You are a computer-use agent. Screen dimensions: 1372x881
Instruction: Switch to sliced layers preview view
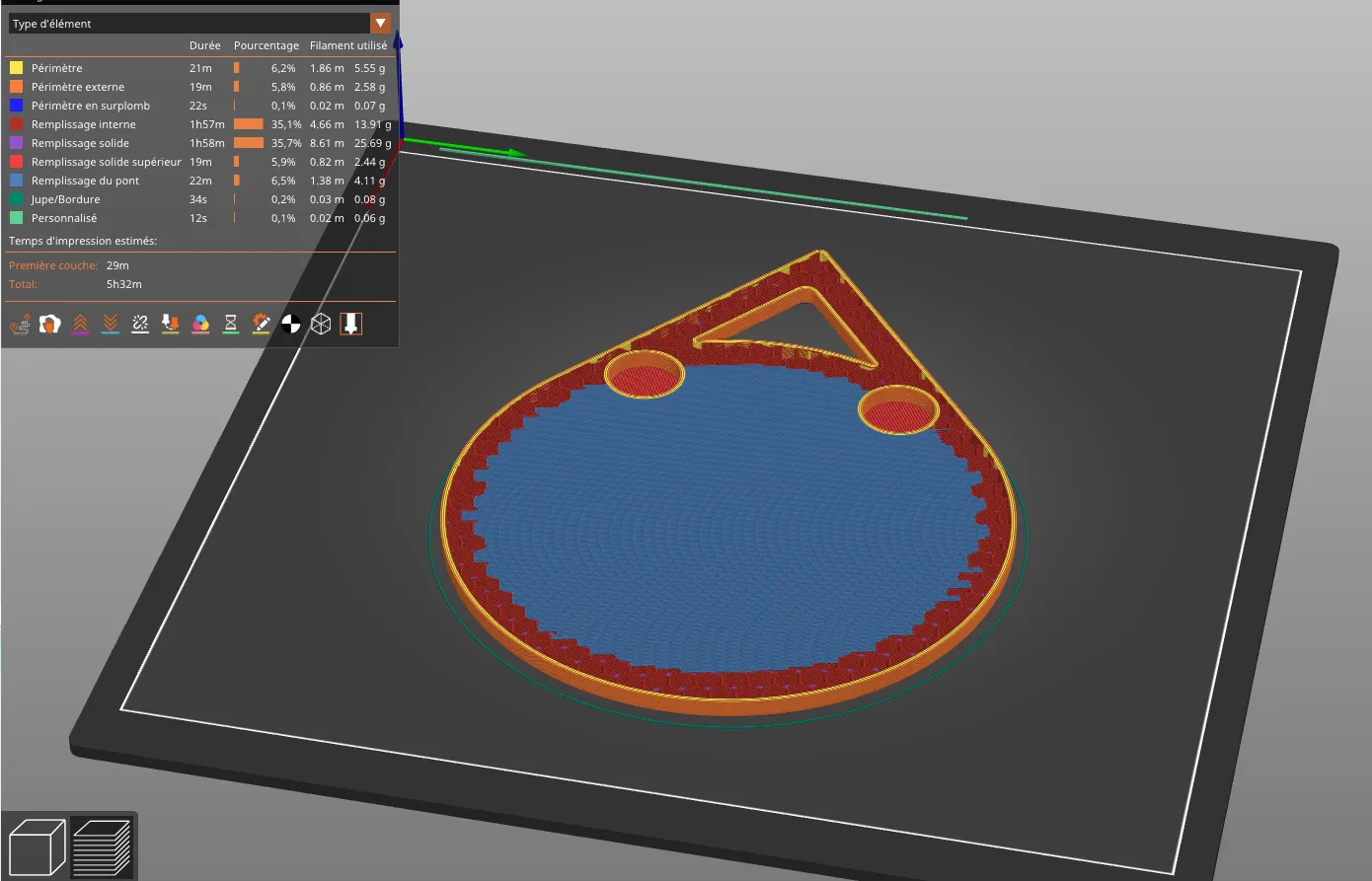pyautogui.click(x=102, y=846)
